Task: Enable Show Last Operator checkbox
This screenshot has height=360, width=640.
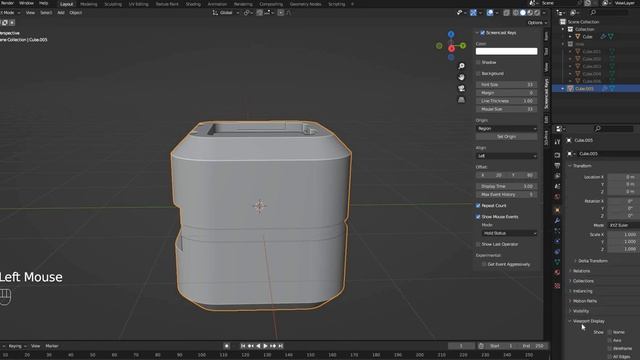Action: pos(478,244)
